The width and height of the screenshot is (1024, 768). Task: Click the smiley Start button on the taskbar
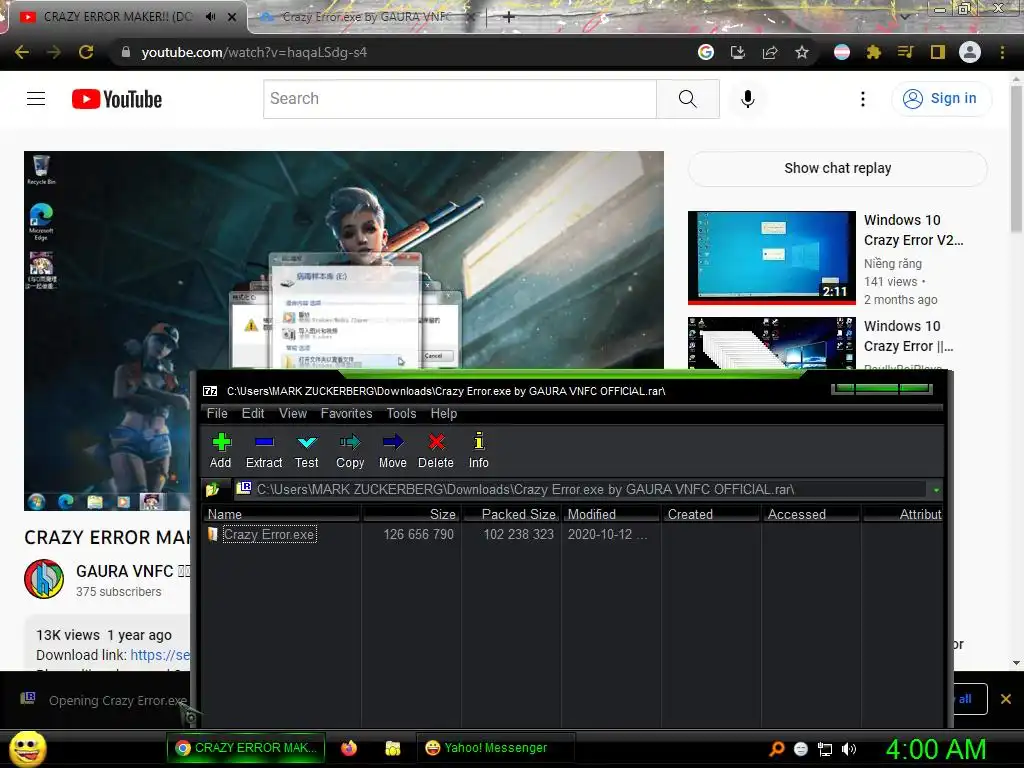click(27, 748)
